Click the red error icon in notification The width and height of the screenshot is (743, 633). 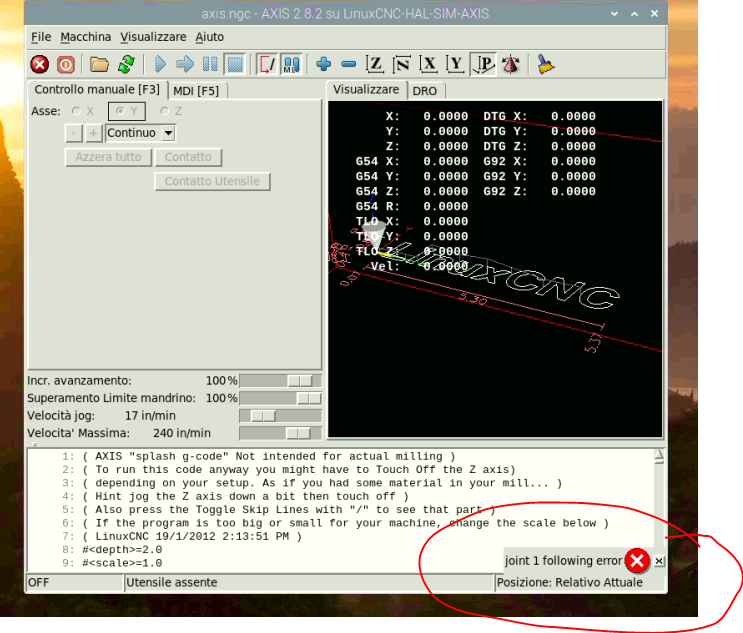click(x=637, y=561)
